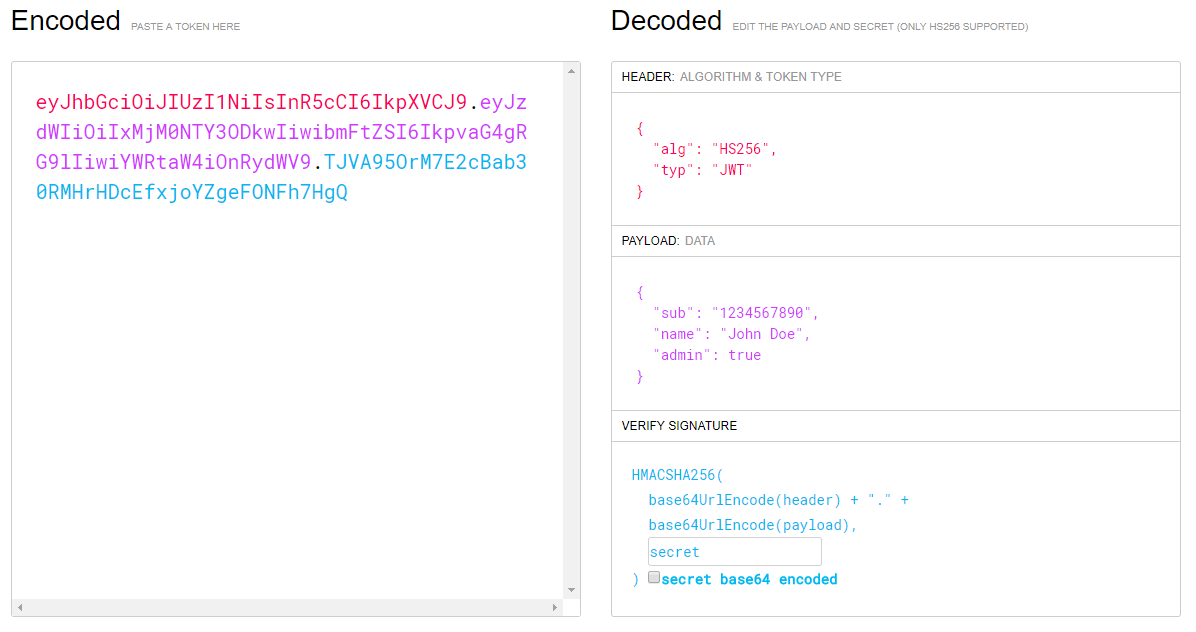Click the purple payload segment of encoded token

point(280,133)
